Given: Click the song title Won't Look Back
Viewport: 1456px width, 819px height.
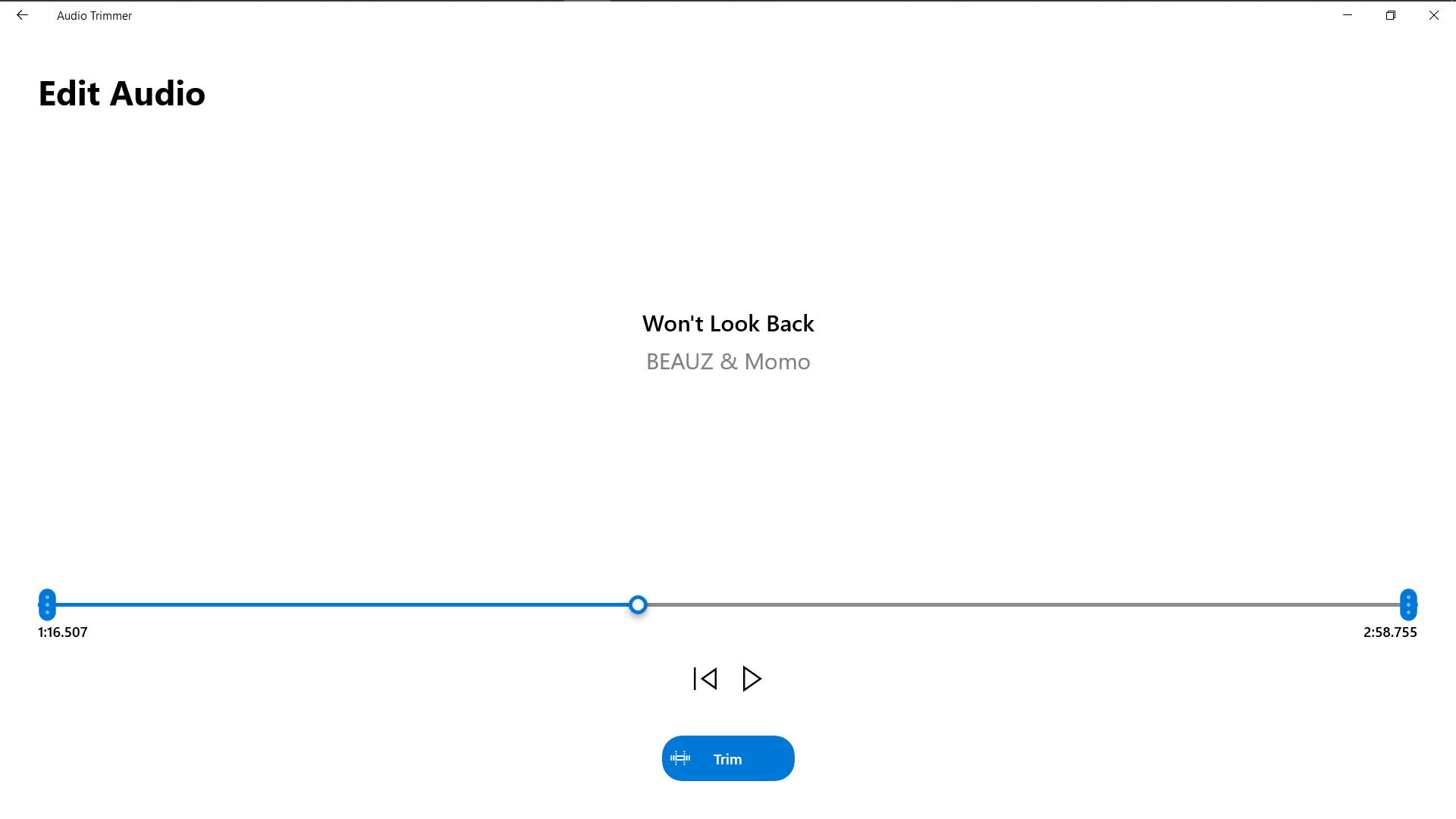Looking at the screenshot, I should click(x=728, y=324).
